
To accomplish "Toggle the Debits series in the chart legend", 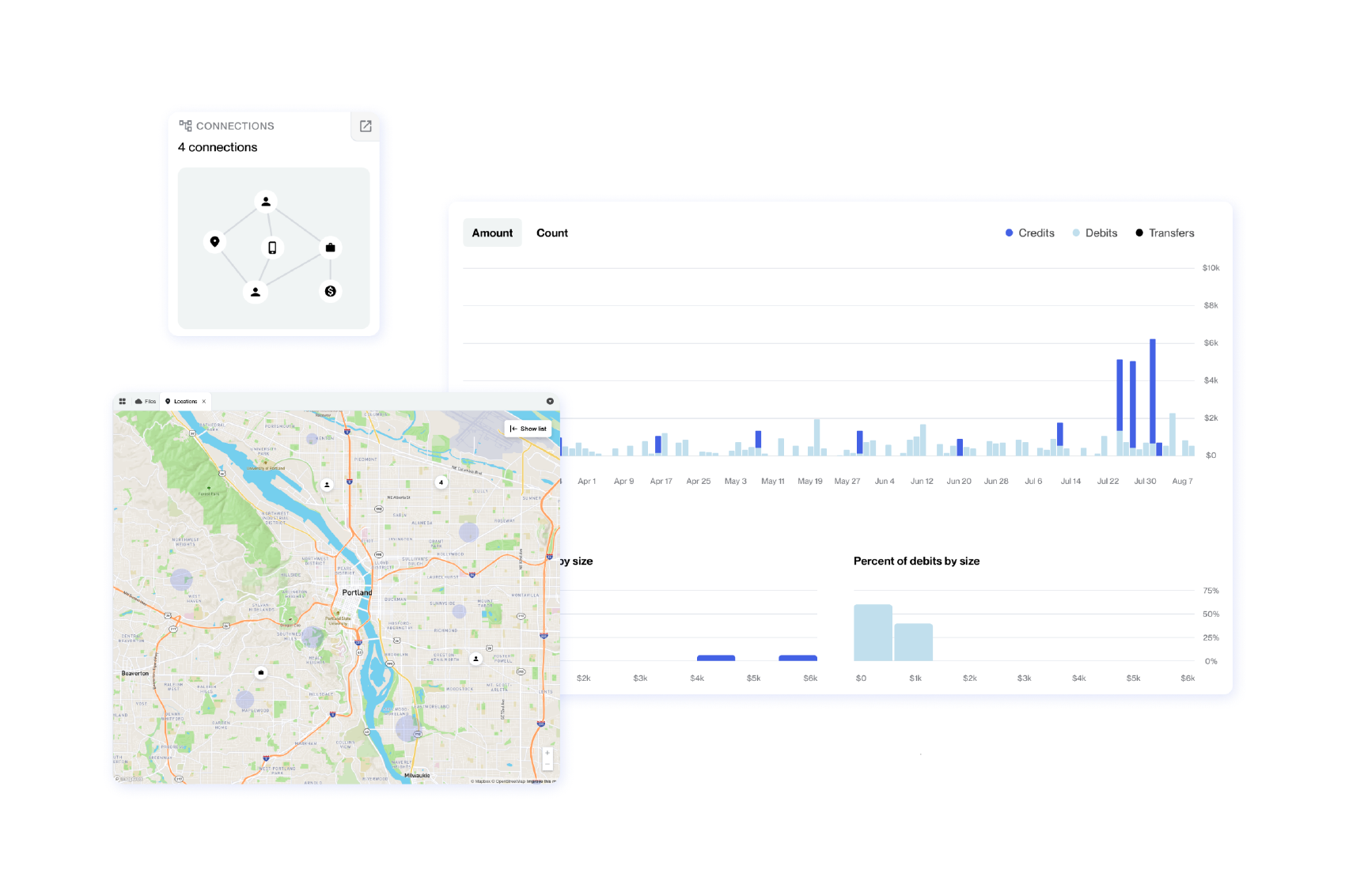I will pyautogui.click(x=1095, y=233).
